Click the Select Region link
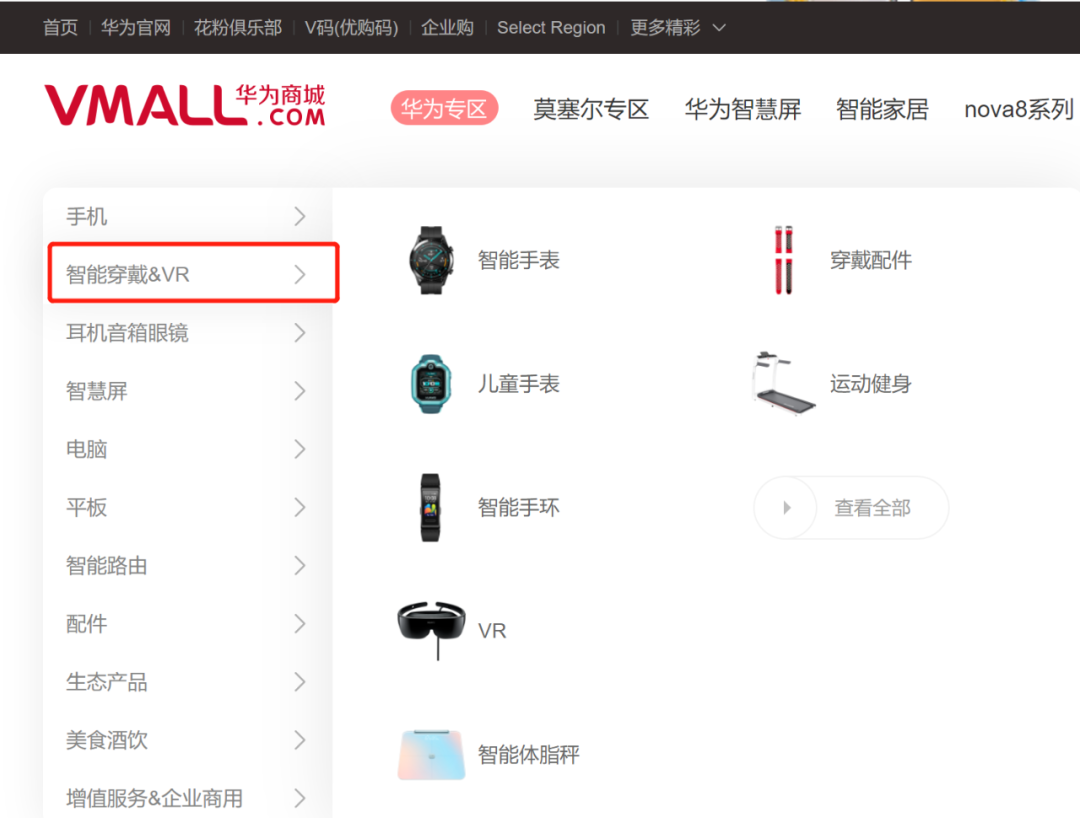 pyautogui.click(x=551, y=28)
